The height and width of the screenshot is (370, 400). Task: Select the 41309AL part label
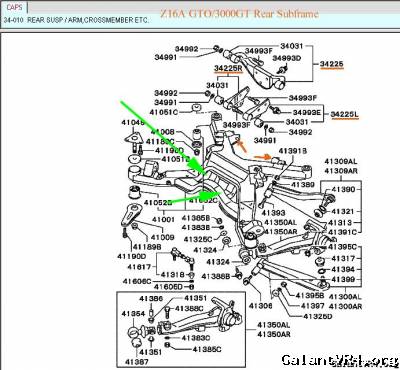[x=341, y=162]
